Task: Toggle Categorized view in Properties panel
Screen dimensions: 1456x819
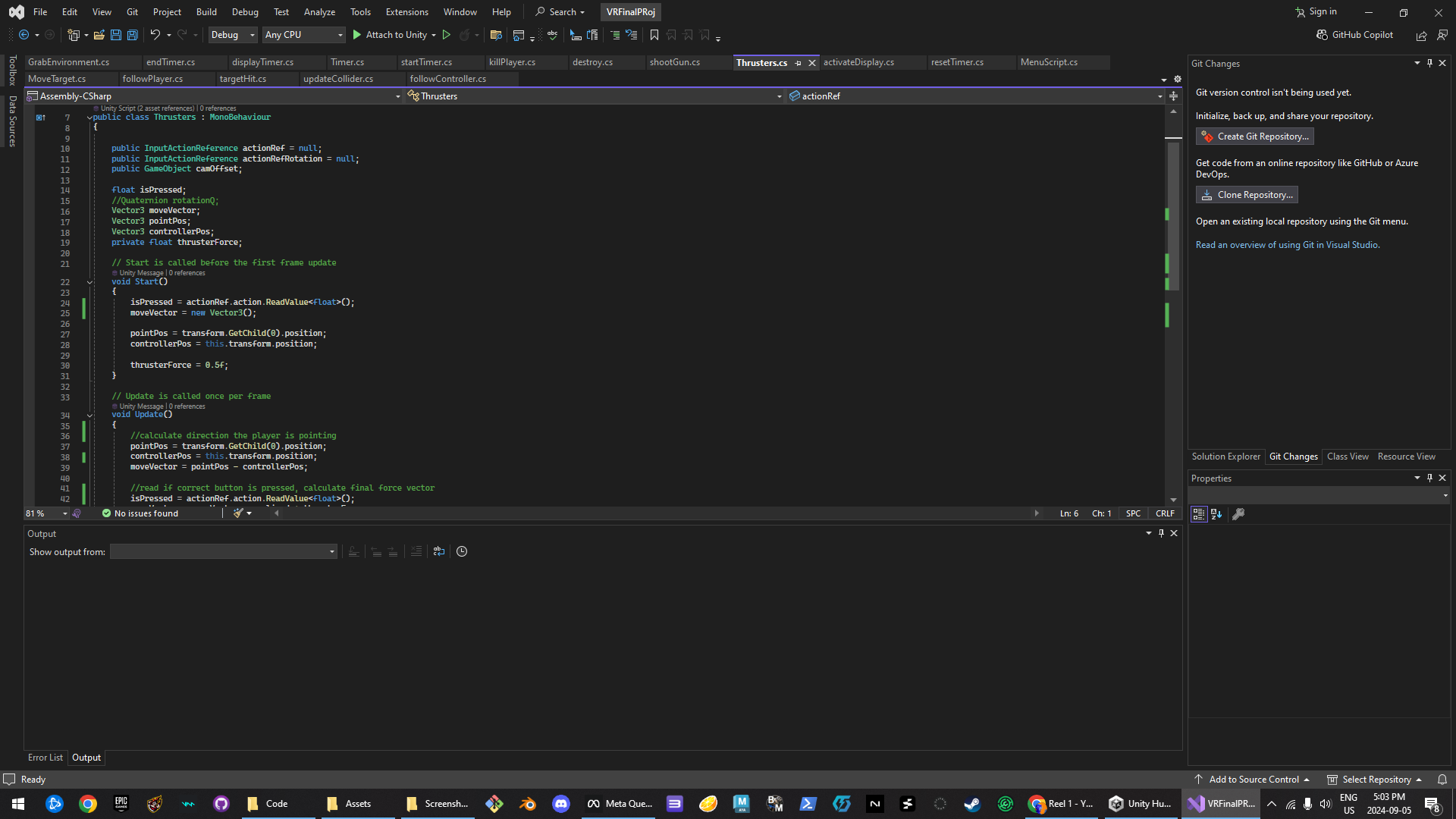Action: [1198, 514]
